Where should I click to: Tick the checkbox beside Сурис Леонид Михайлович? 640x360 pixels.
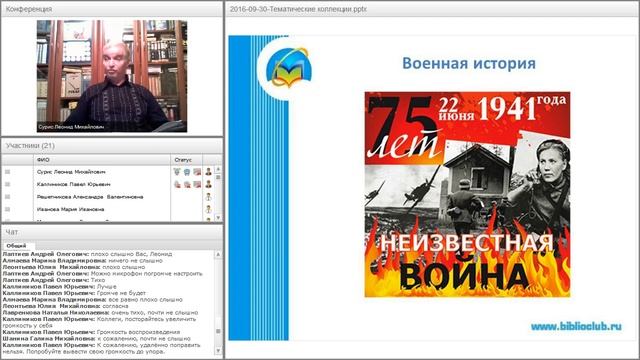click(x=7, y=172)
